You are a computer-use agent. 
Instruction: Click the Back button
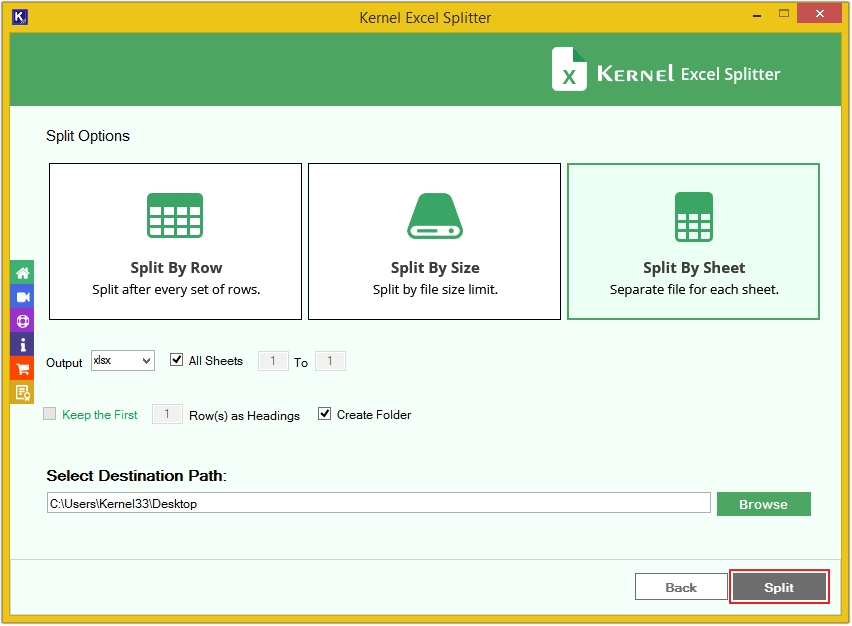click(x=681, y=587)
